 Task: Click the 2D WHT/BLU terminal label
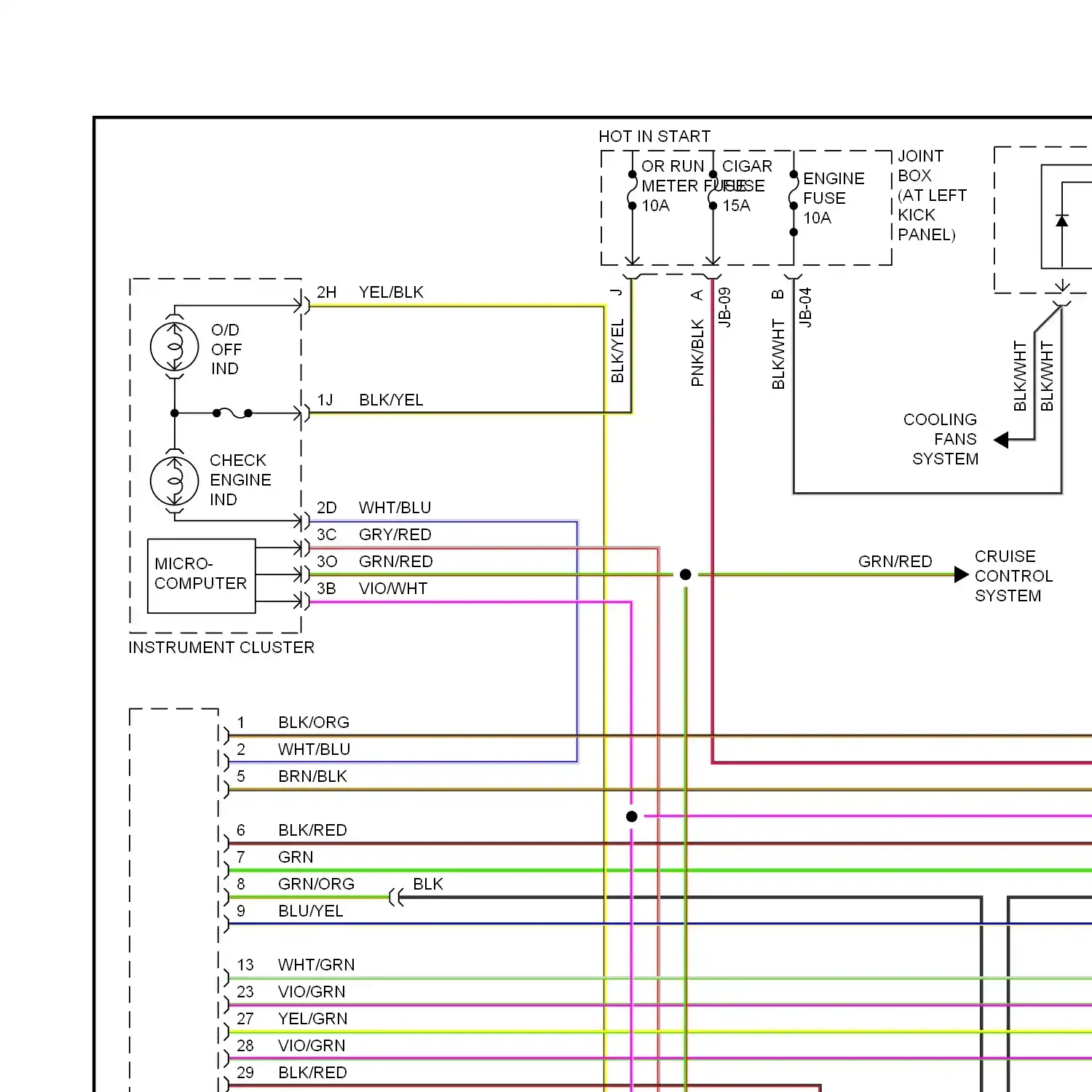click(x=373, y=508)
